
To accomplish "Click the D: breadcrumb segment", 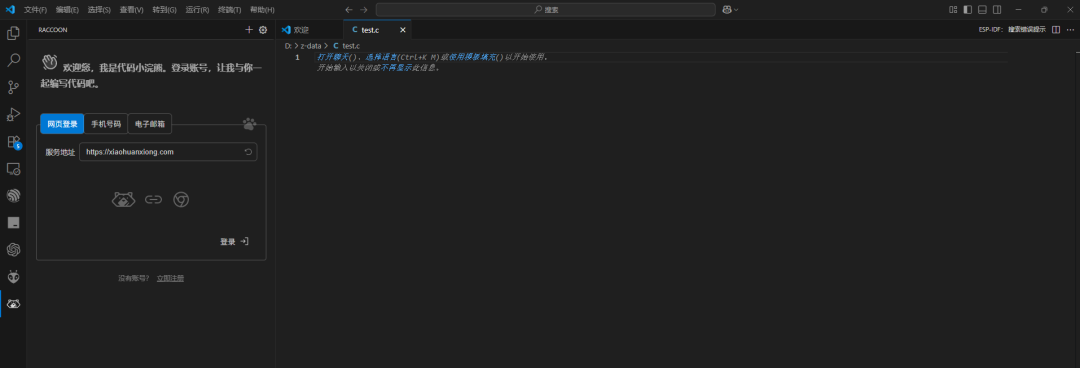I will 288,45.
